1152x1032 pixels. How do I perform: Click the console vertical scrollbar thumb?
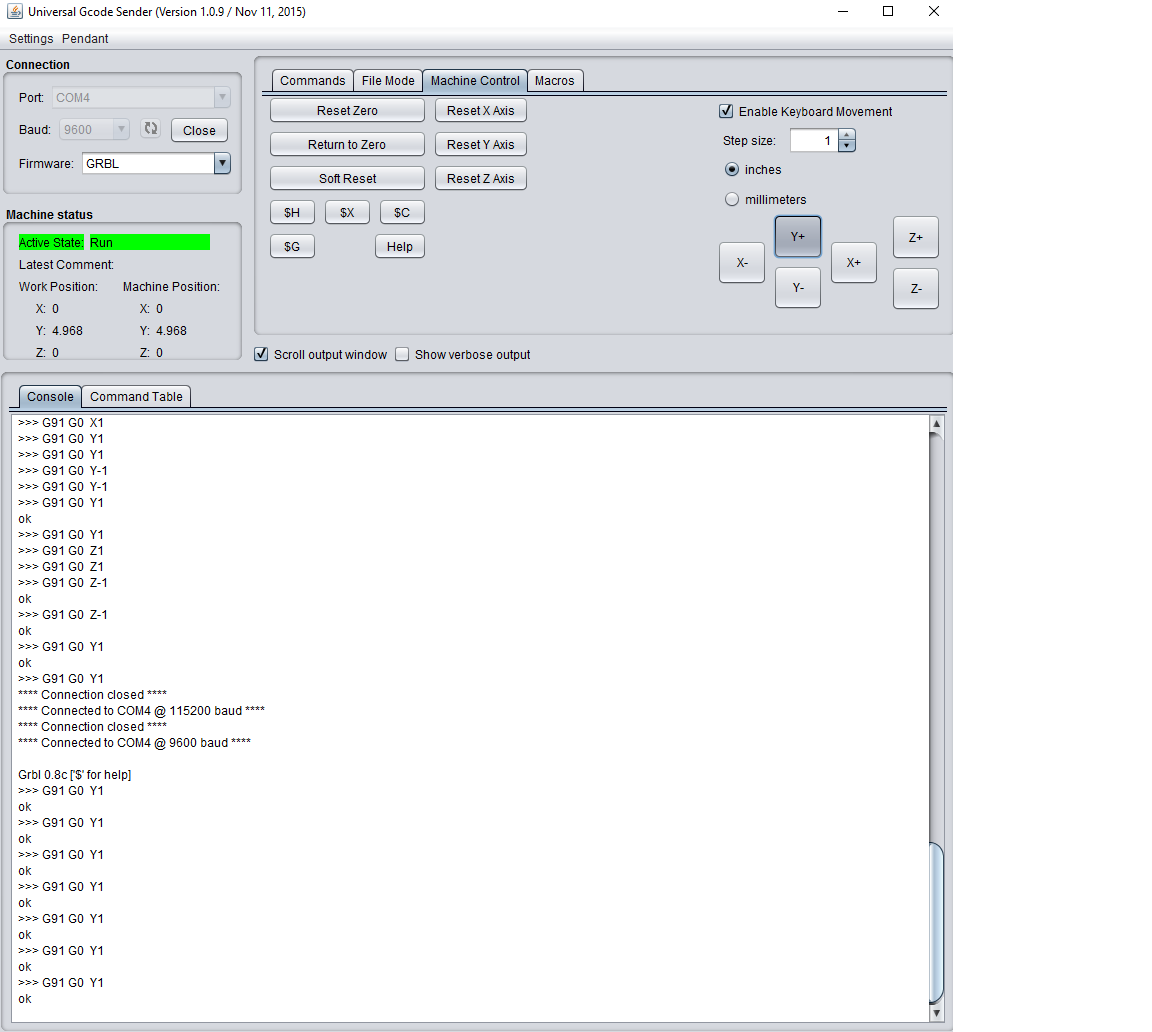click(x=936, y=920)
